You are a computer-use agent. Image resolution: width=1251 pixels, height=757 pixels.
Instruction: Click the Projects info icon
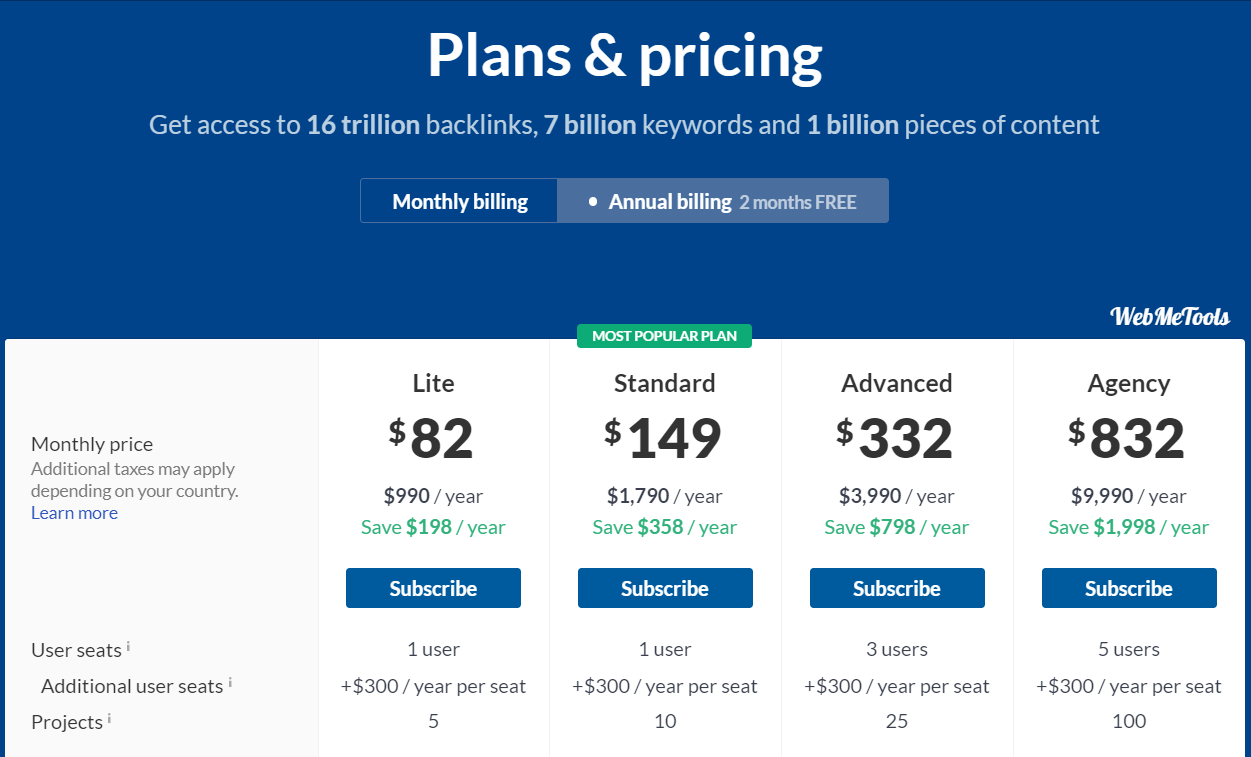click(x=109, y=718)
